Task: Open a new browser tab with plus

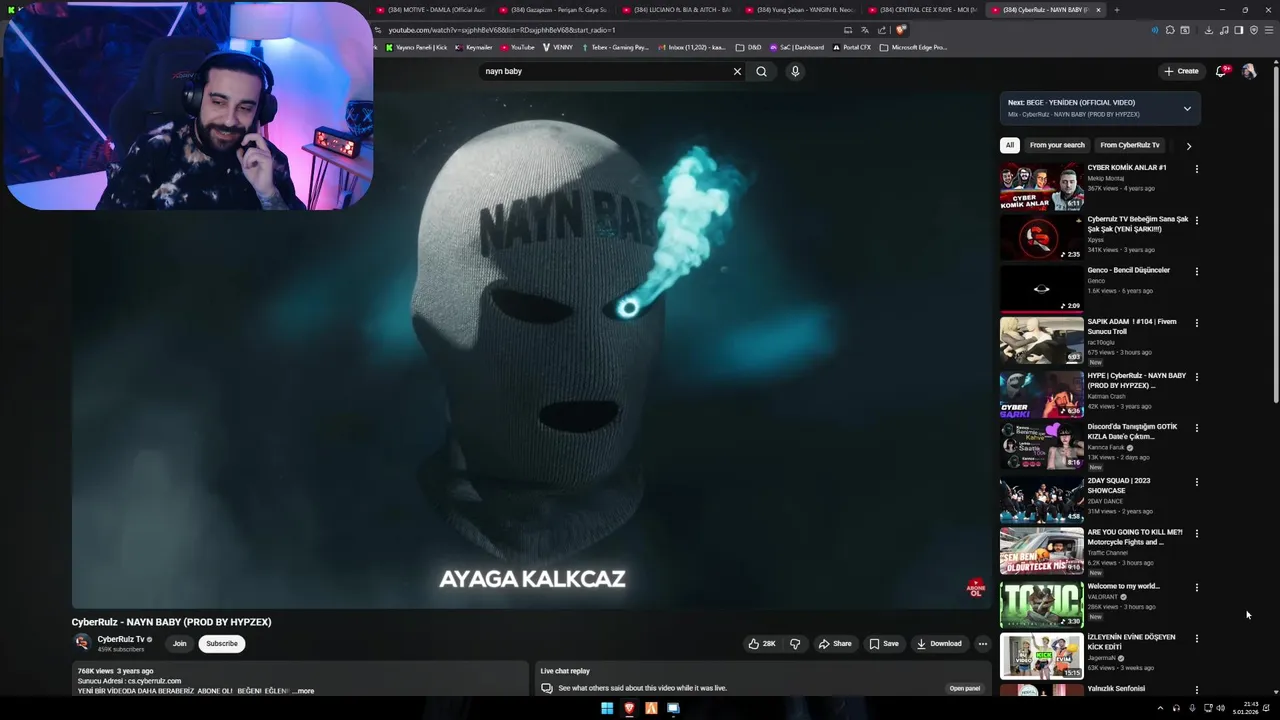Action: coord(1116,10)
